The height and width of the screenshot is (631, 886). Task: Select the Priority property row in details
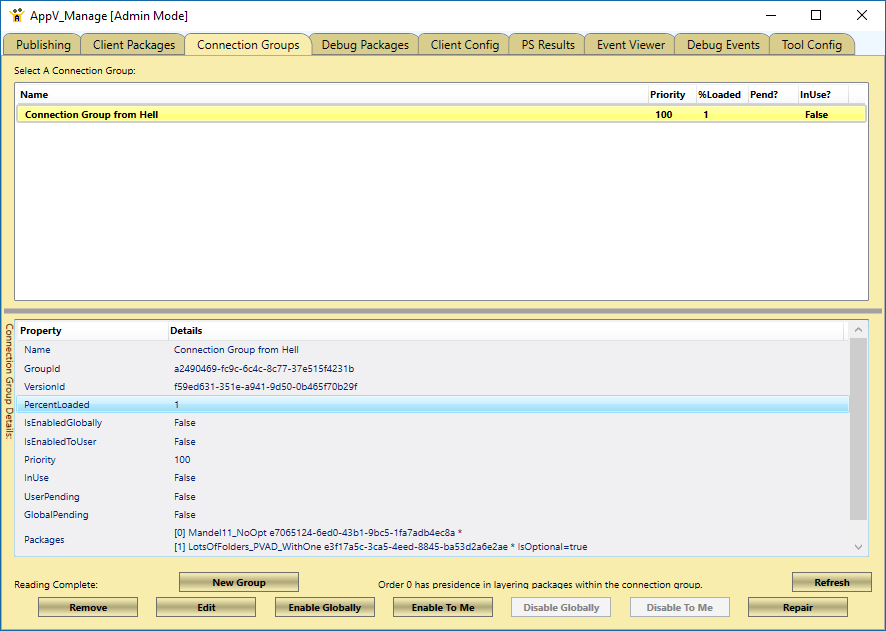[x=433, y=459]
